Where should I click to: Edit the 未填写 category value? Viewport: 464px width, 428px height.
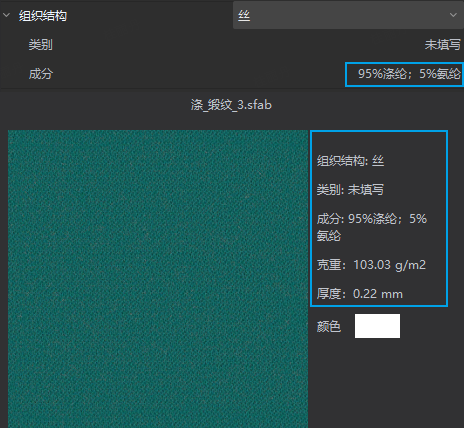coord(443,45)
